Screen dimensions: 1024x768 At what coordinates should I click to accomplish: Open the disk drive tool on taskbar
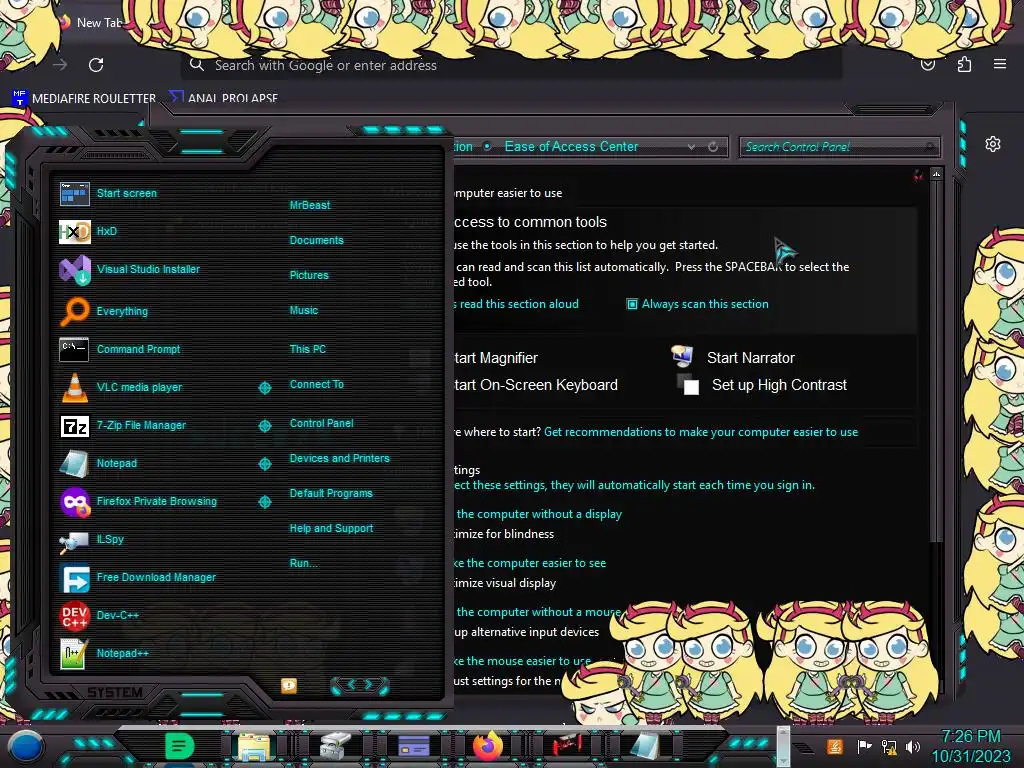pyautogui.click(x=335, y=746)
